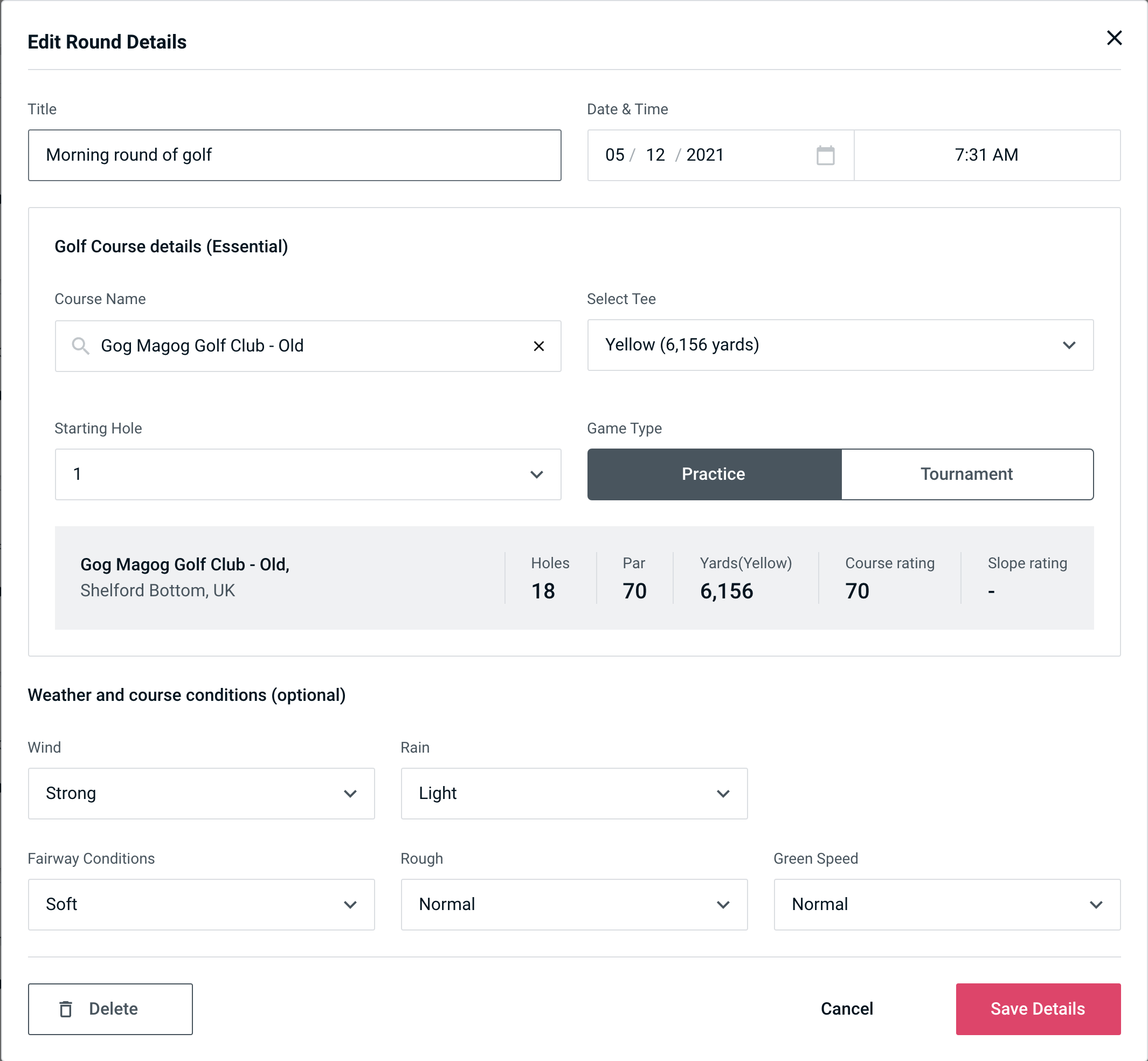The height and width of the screenshot is (1061, 1148).
Task: Select the Rough dropdown menu
Action: click(574, 904)
